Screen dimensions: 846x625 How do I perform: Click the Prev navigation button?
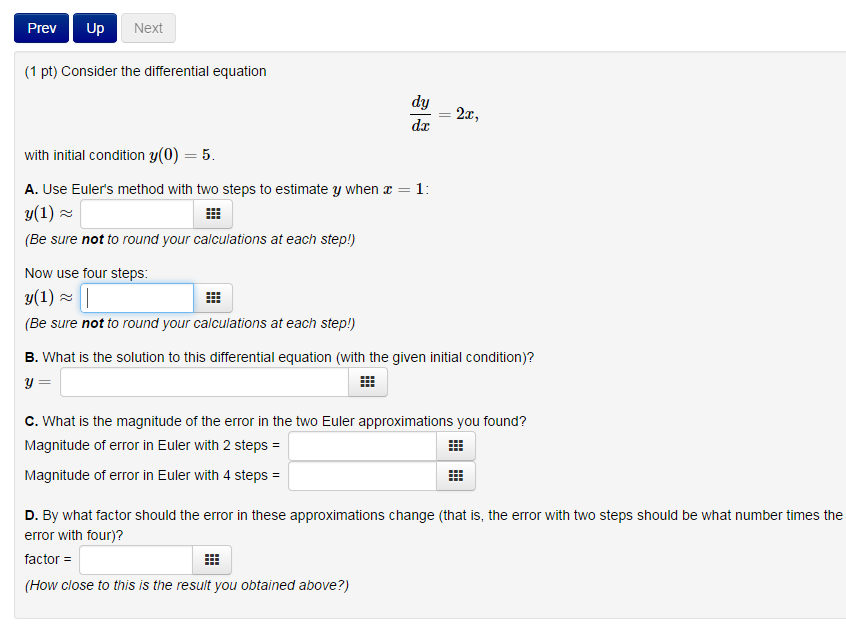coord(40,28)
